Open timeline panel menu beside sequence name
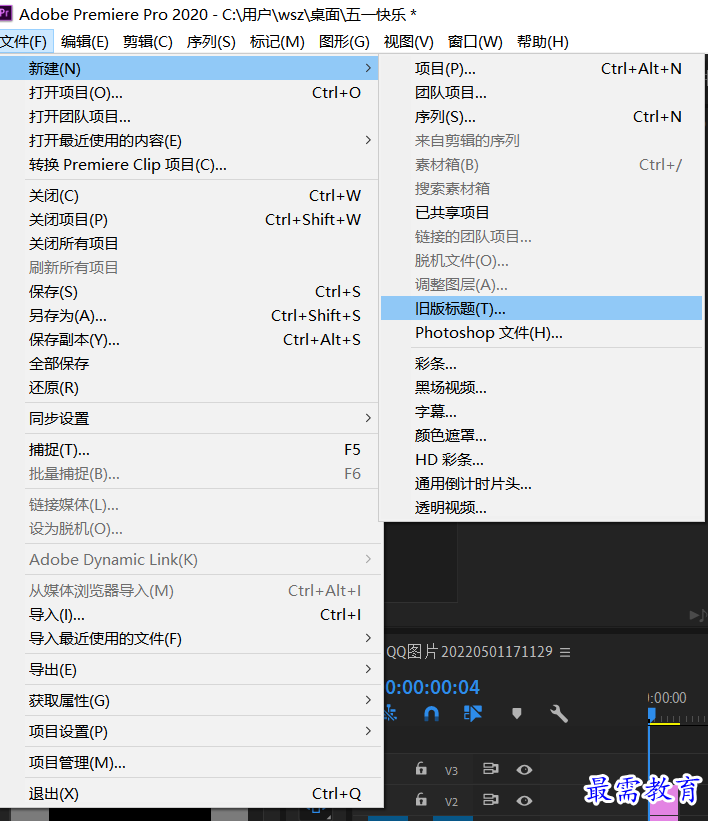The height and width of the screenshot is (821, 708). tap(565, 652)
